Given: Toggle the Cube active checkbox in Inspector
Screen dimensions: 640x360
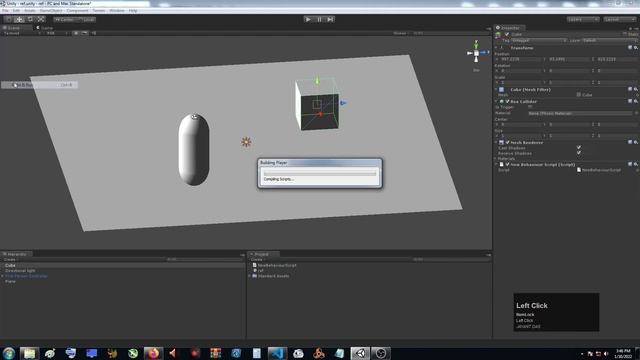Looking at the screenshot, I should 507,35.
